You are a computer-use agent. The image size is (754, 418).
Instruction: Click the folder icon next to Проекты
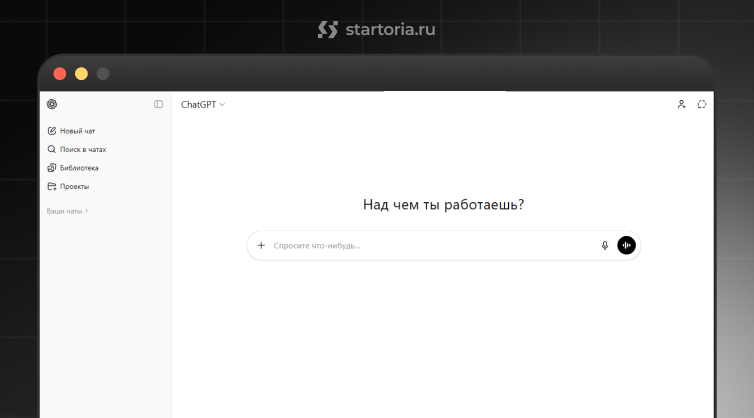(x=52, y=186)
